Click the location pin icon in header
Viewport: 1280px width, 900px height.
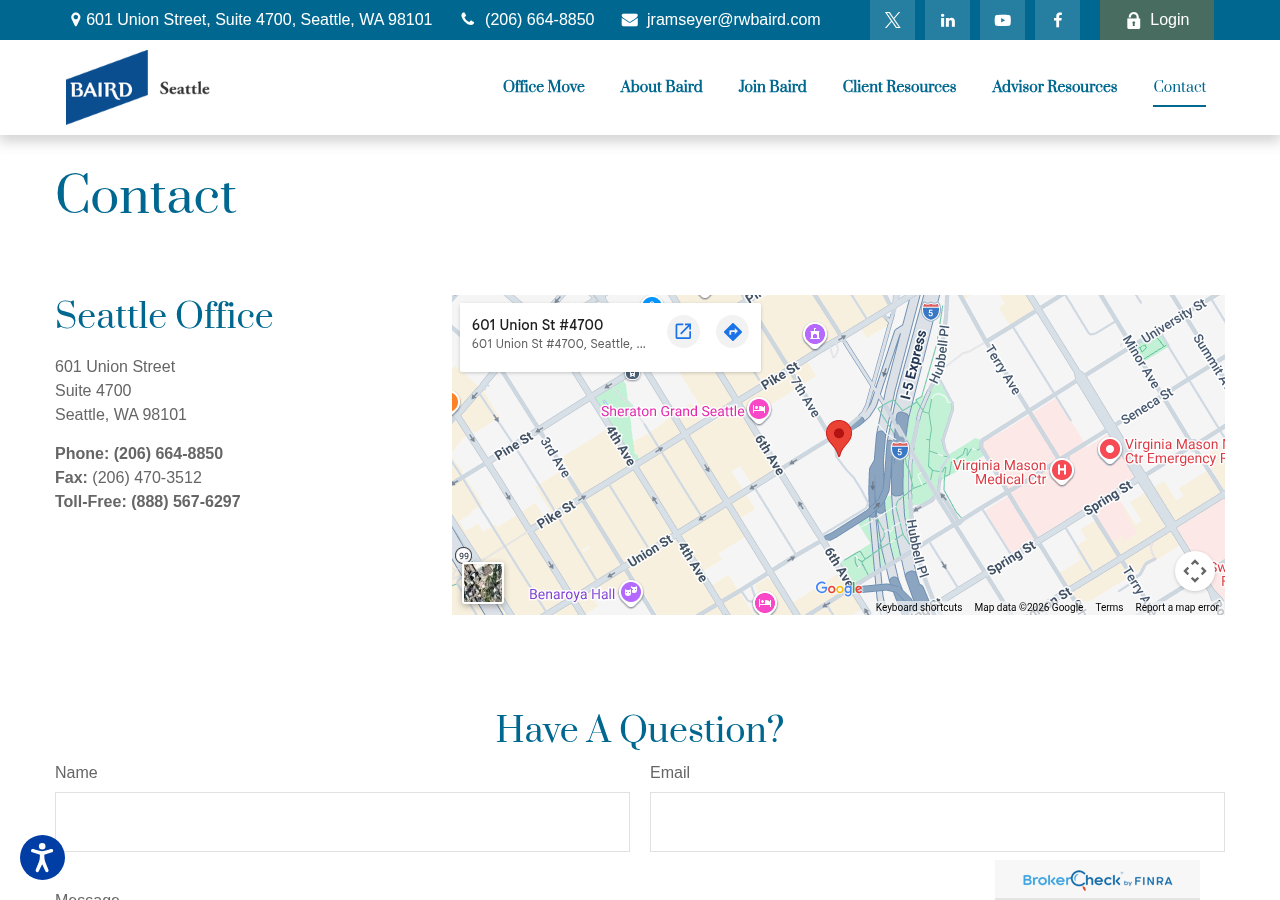75,20
